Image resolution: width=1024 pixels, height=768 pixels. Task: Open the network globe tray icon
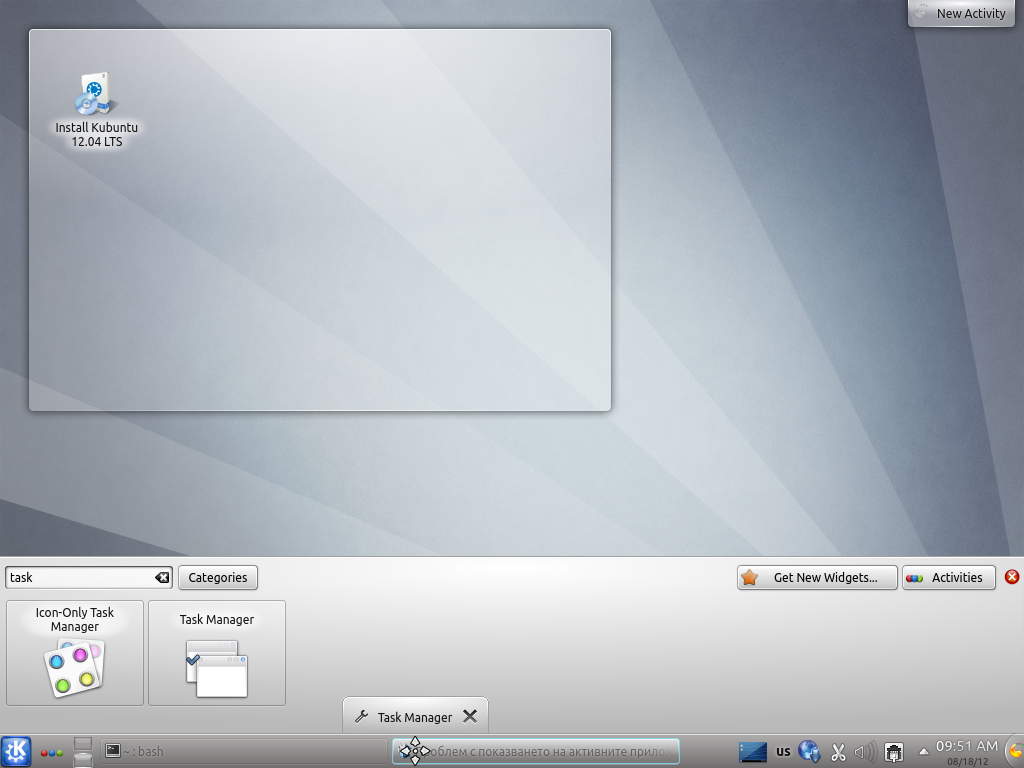(x=809, y=752)
